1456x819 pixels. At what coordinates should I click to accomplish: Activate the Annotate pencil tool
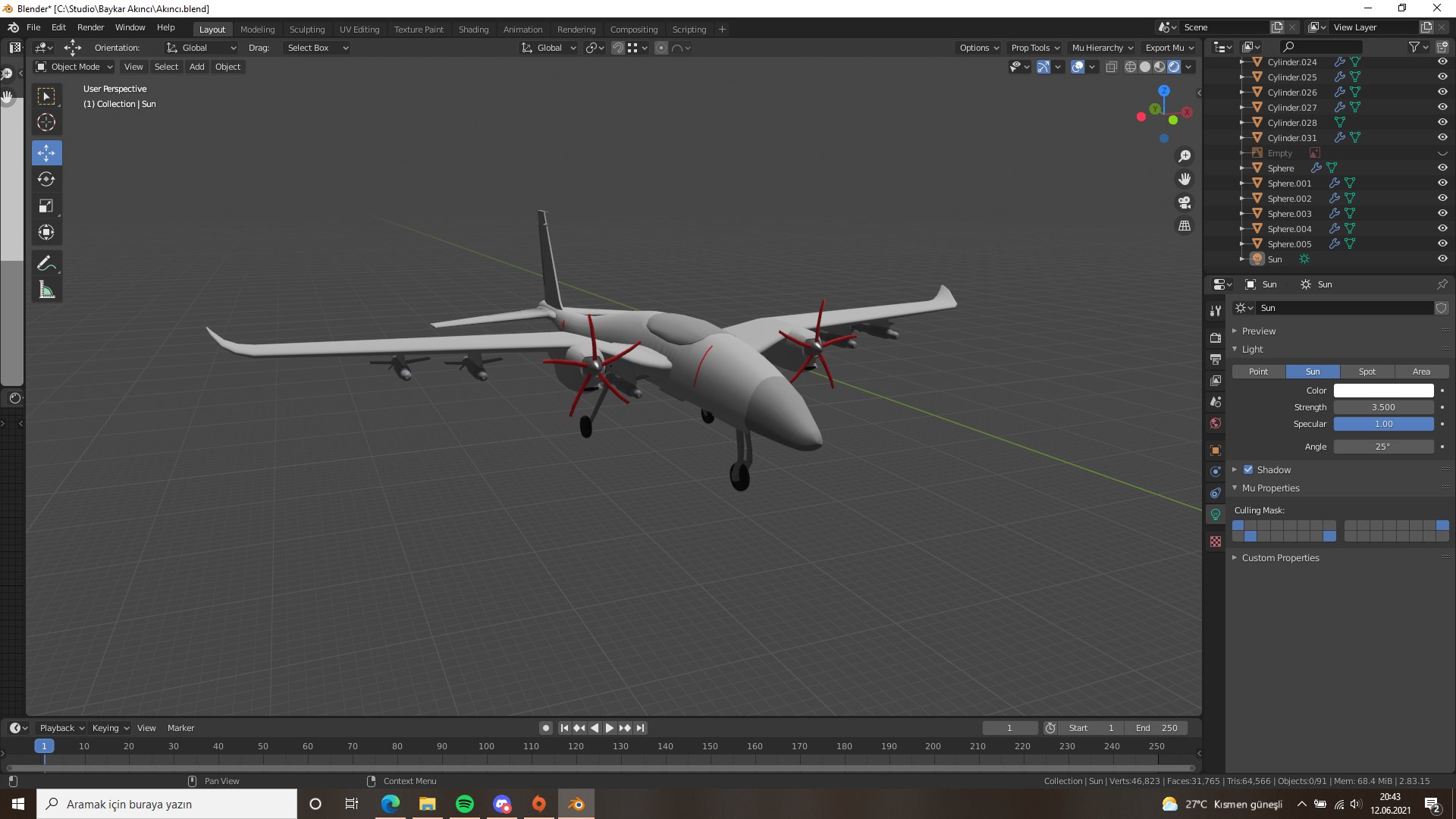(x=46, y=263)
